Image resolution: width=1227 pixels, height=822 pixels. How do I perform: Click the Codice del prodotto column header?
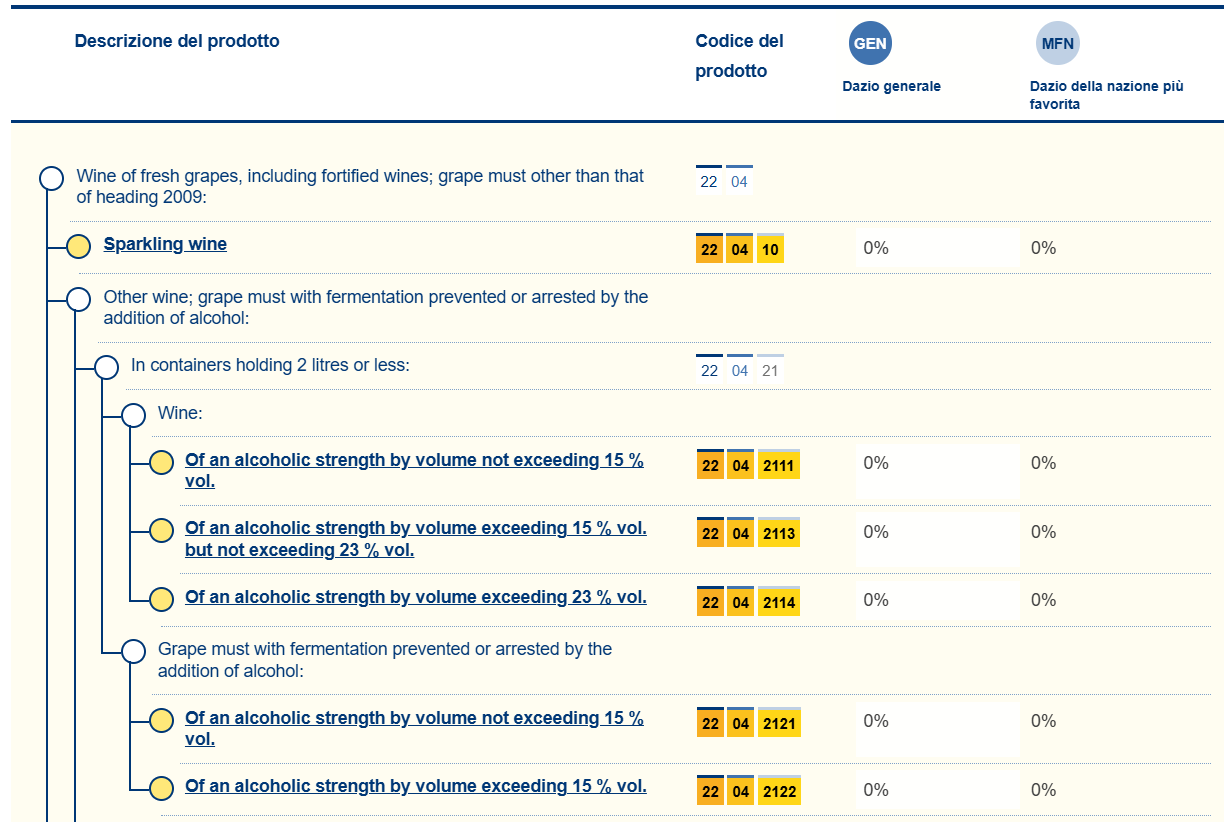[739, 56]
